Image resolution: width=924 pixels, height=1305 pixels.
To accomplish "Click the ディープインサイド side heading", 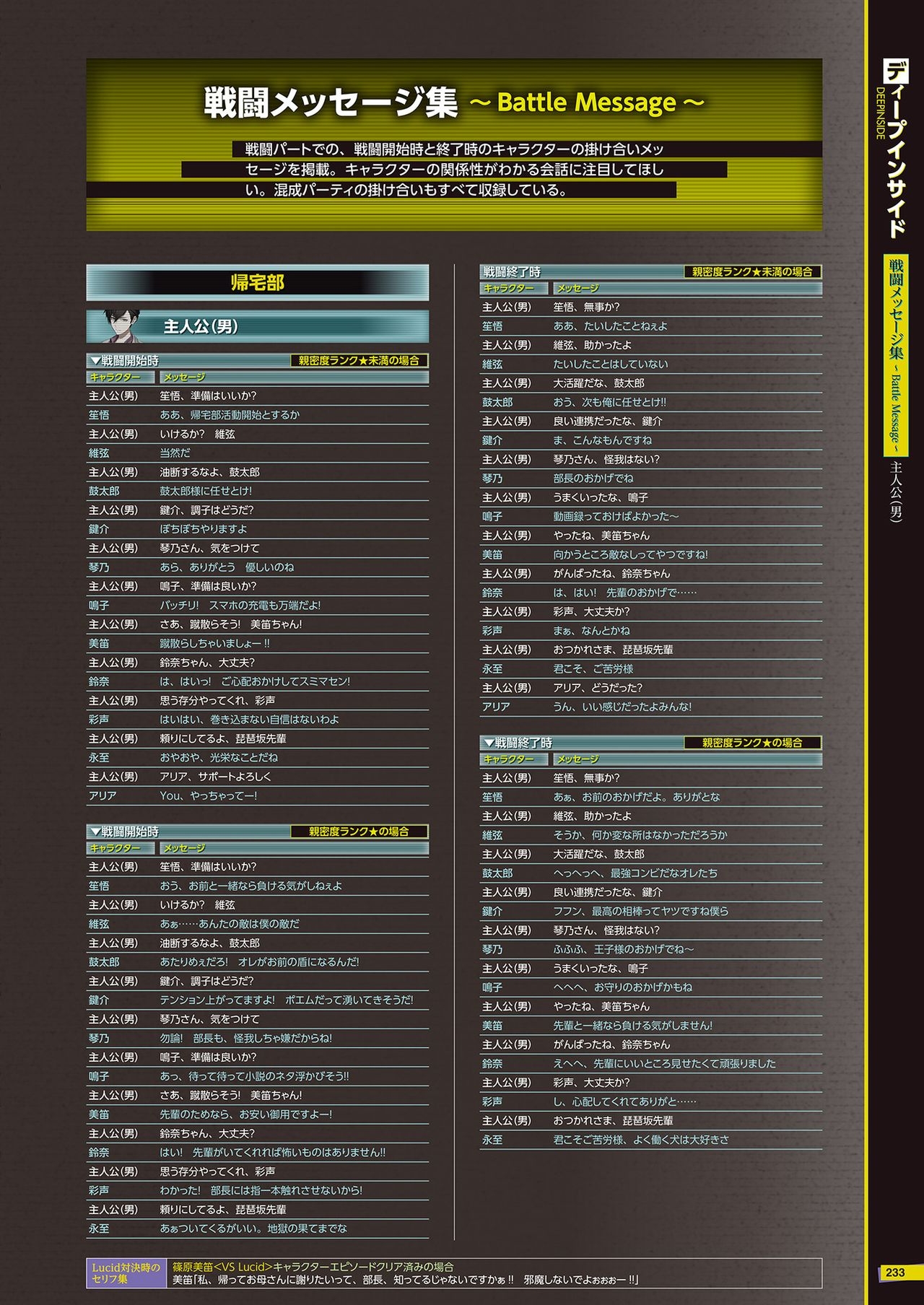I will 896,149.
